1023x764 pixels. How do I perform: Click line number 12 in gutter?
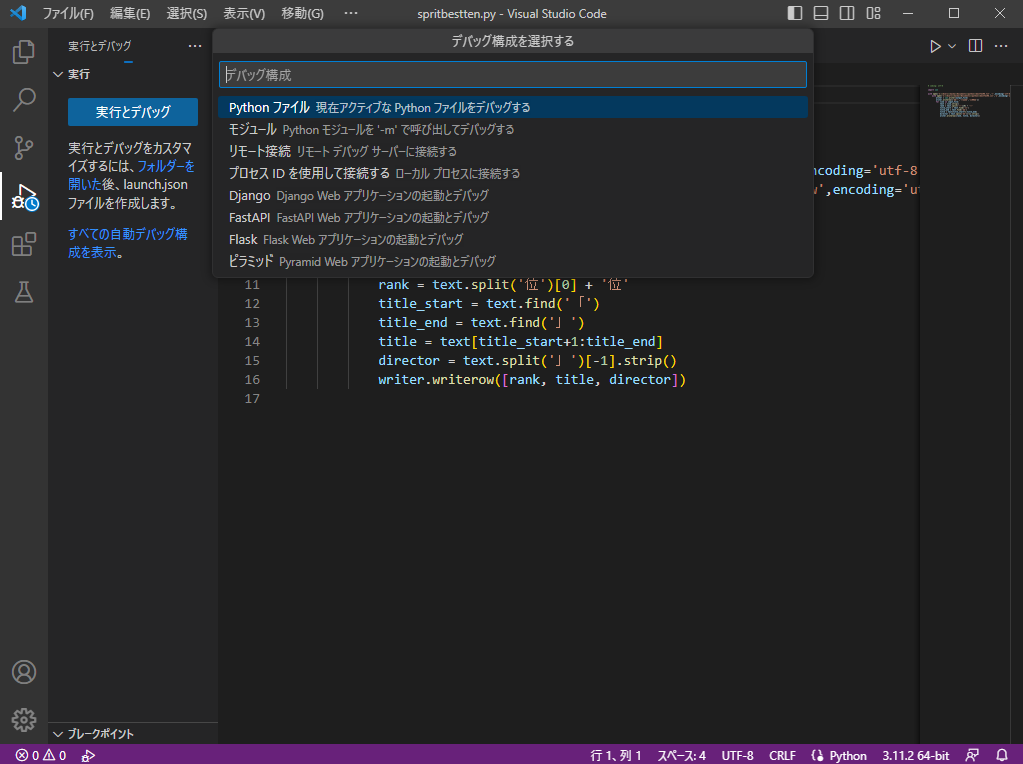pyautogui.click(x=252, y=303)
